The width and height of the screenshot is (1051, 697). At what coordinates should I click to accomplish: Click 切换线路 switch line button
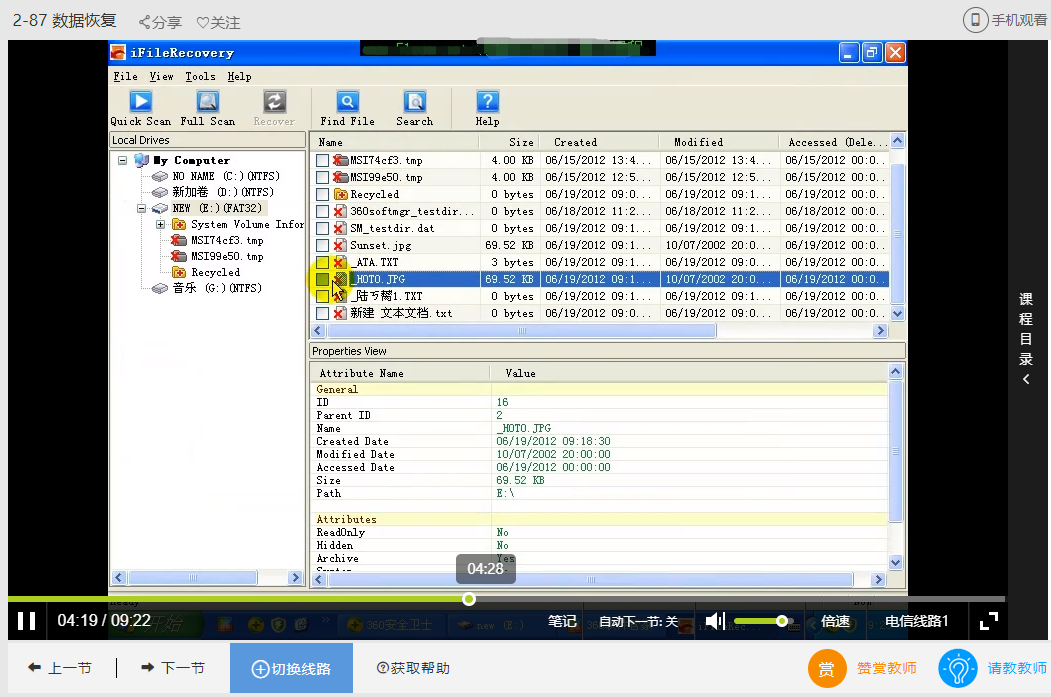coord(292,668)
